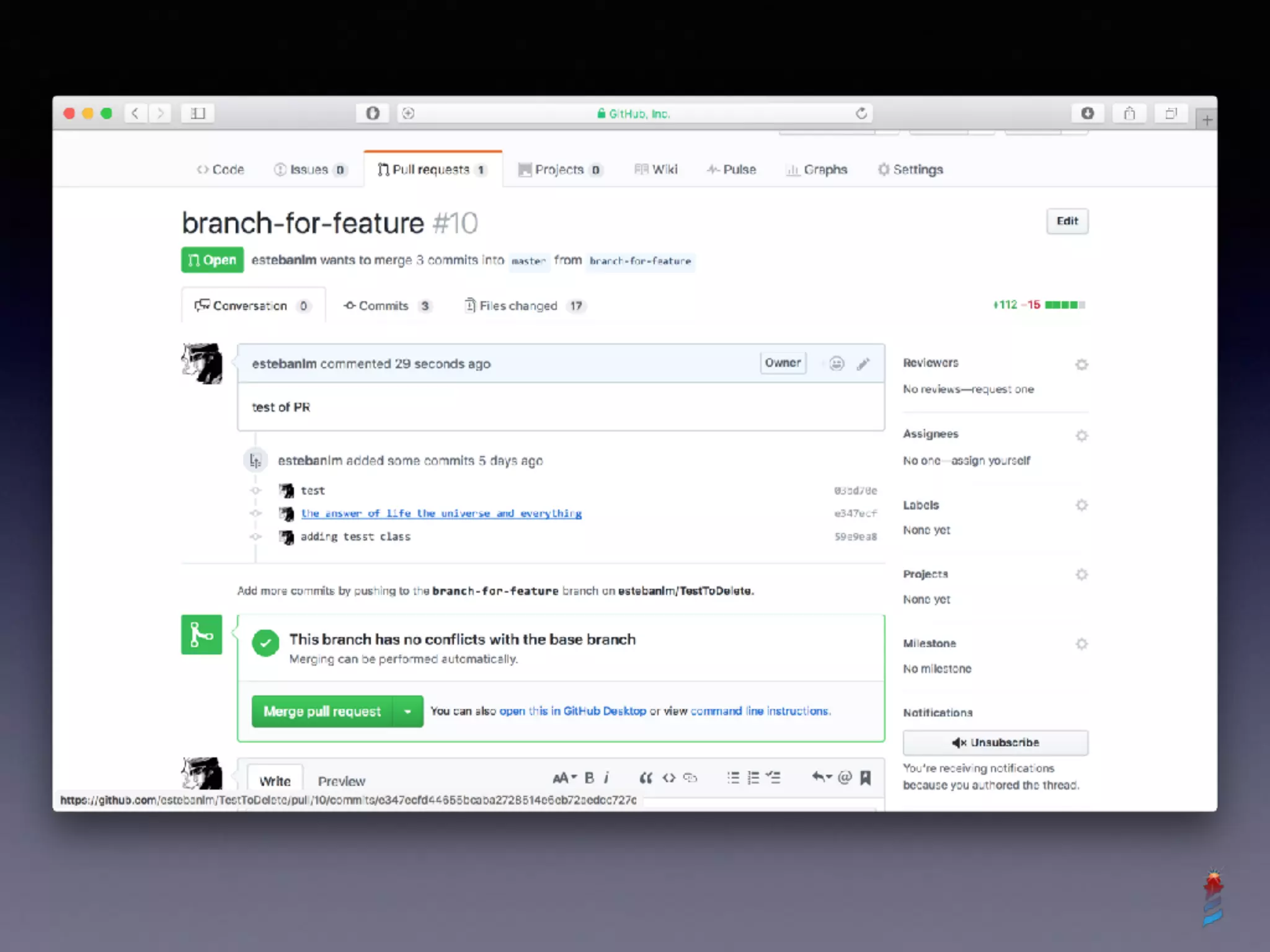The image size is (1270, 952).
Task: Open the Reviewers gear icon
Action: pos(1081,364)
